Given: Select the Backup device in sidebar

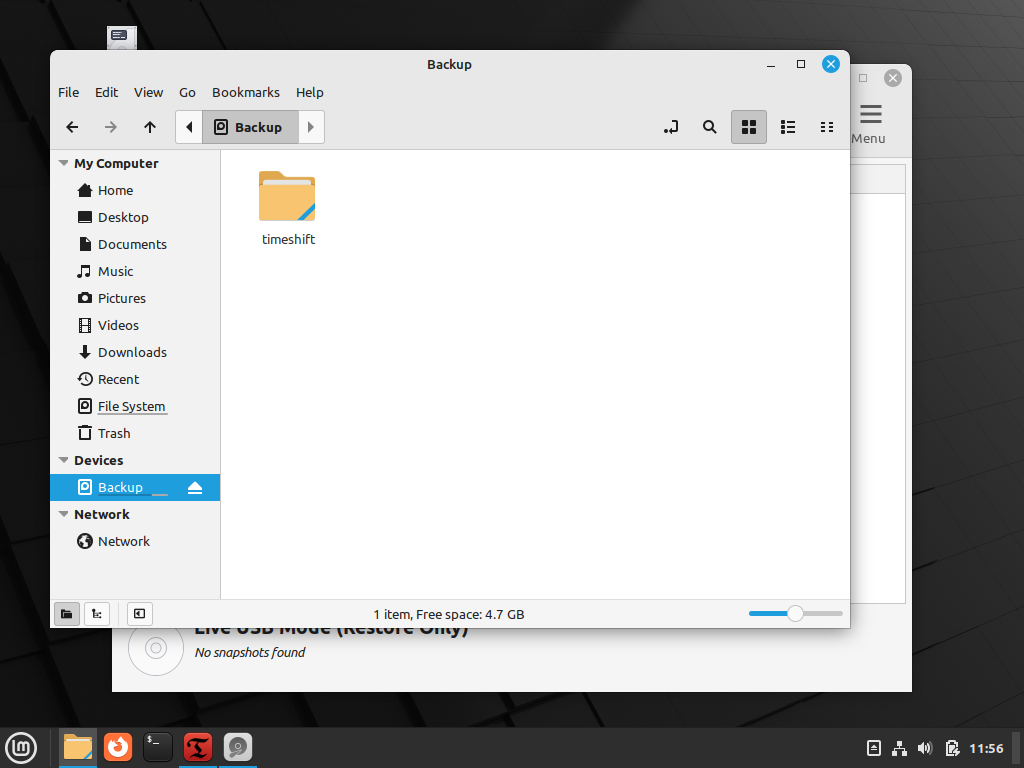Looking at the screenshot, I should (x=135, y=487).
